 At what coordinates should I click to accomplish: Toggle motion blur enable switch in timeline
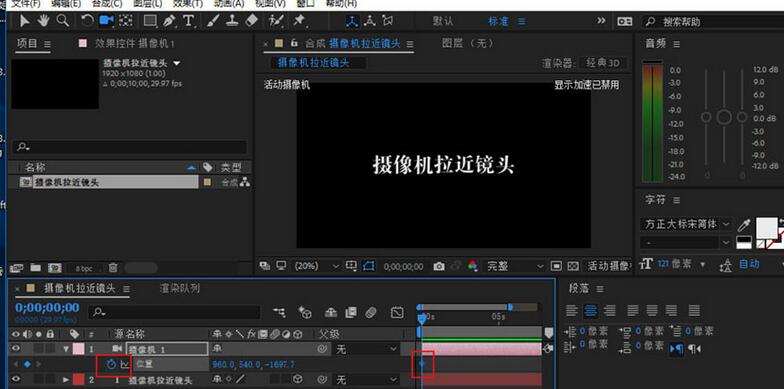tap(370, 312)
